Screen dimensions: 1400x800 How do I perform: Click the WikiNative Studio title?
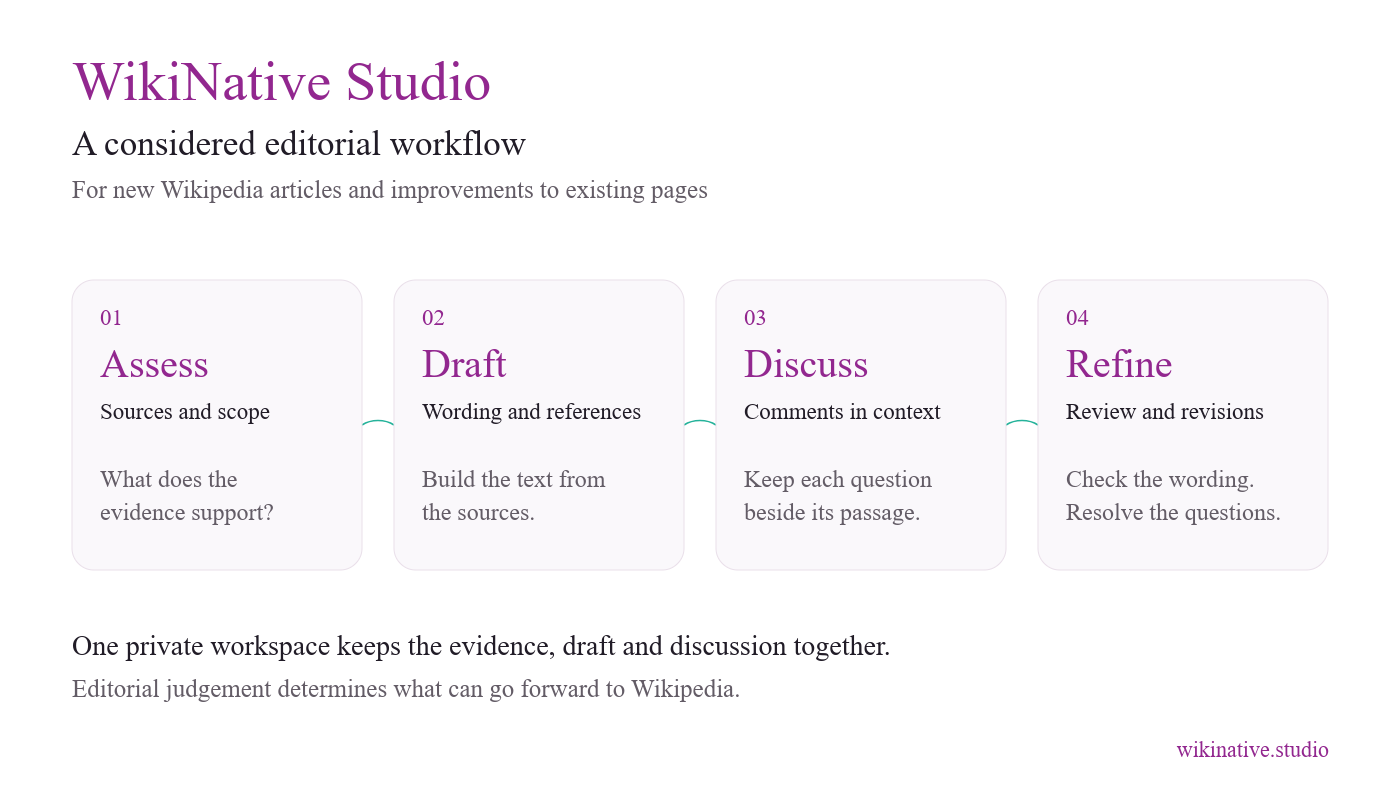(281, 83)
